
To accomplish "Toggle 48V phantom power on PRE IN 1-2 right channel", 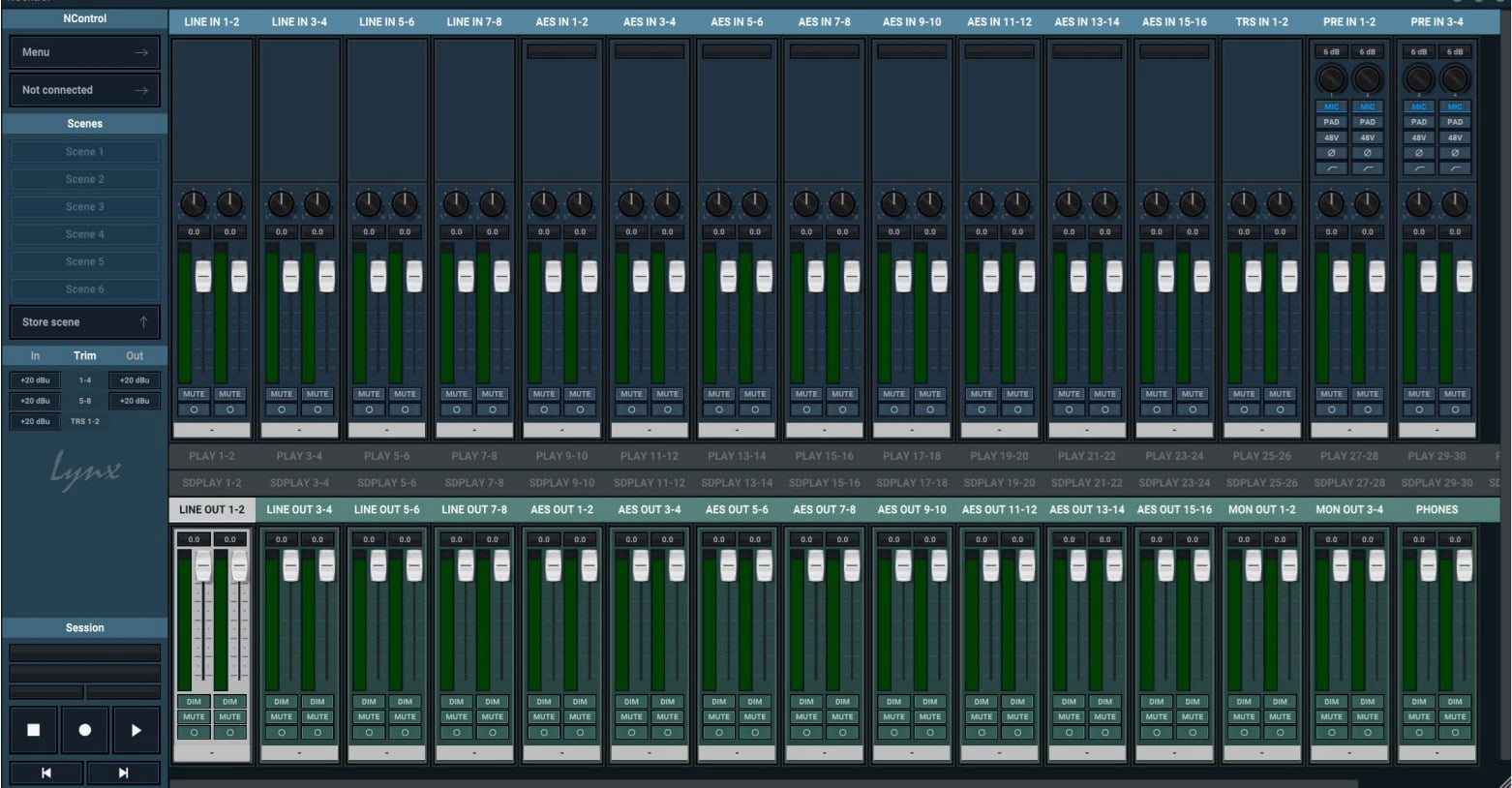I will pyautogui.click(x=1367, y=137).
